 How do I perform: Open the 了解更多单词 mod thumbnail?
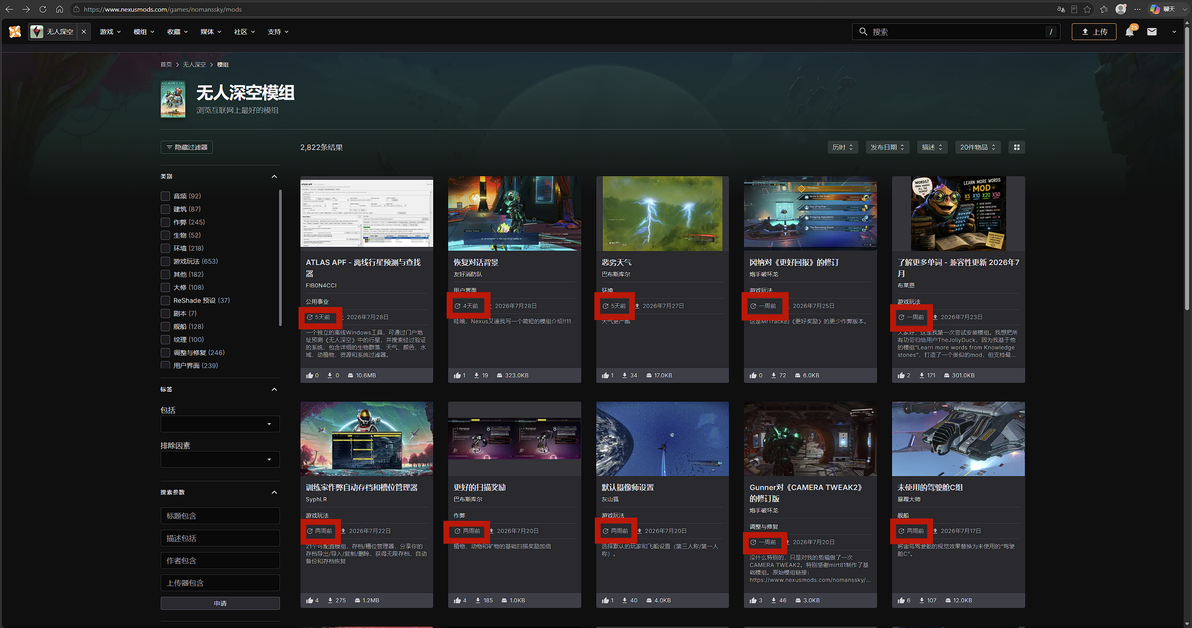coord(958,213)
